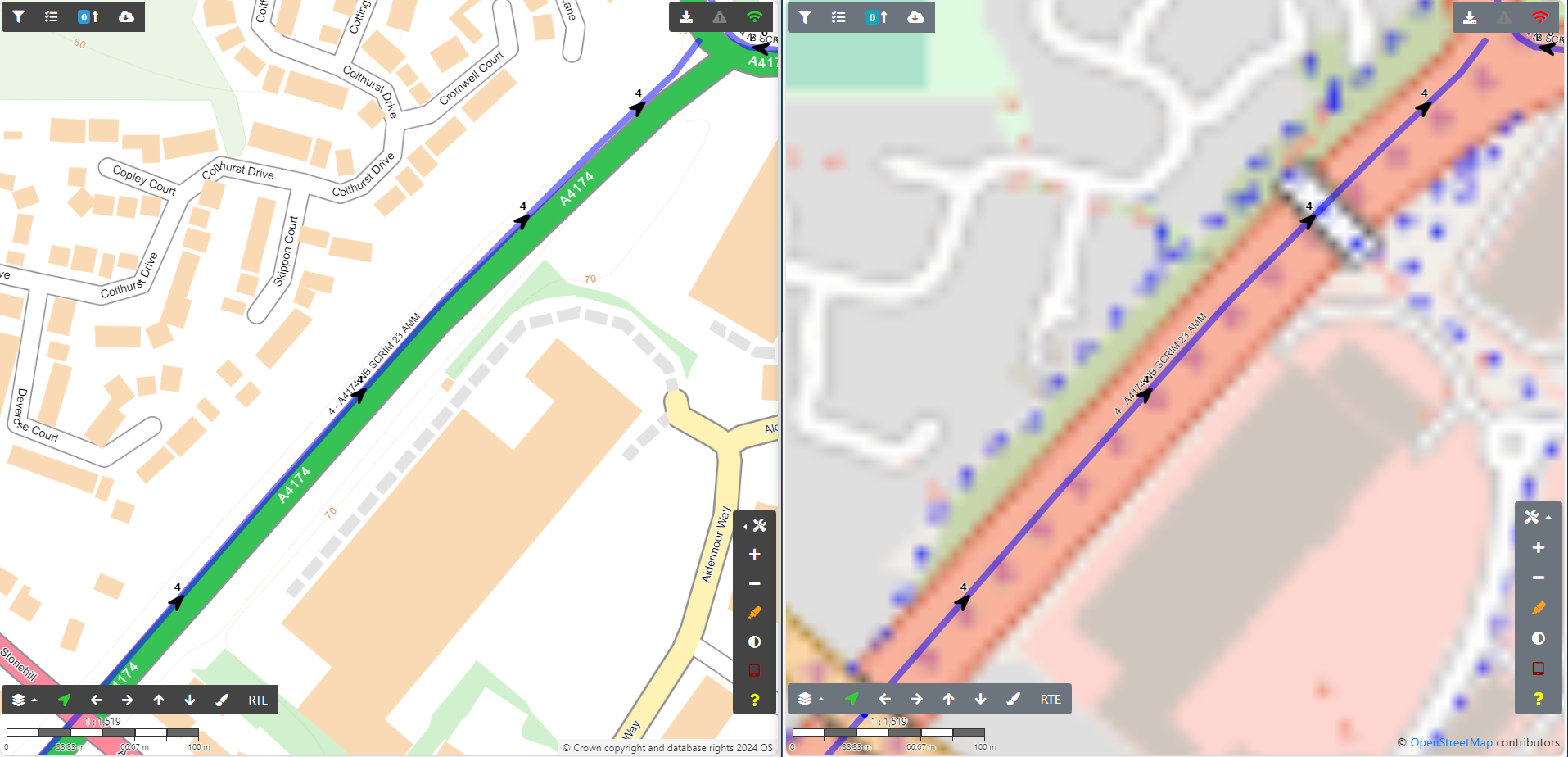Toggle green GPS location arrow in right map
The height and width of the screenshot is (757, 1568).
(x=852, y=699)
